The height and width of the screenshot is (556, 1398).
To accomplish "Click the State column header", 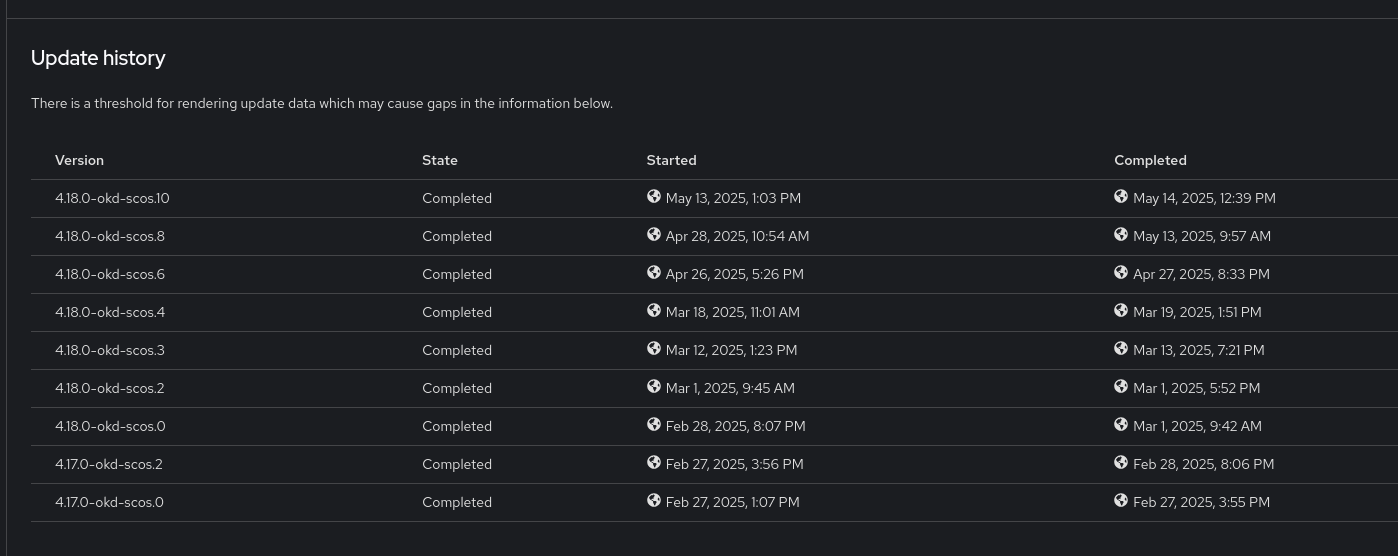I will click(440, 160).
